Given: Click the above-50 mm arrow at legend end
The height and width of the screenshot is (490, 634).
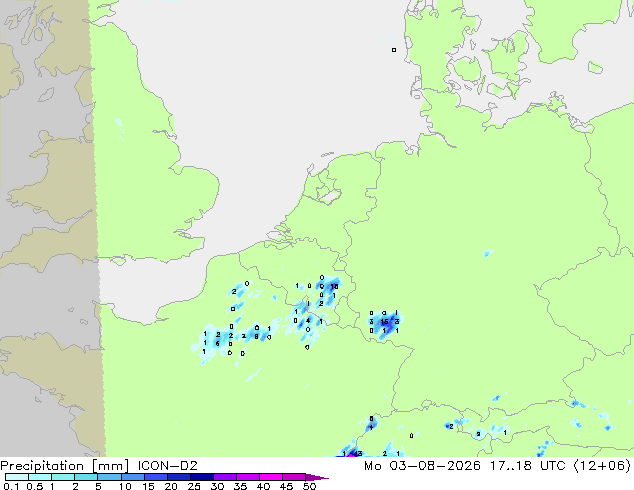Looking at the screenshot, I should pyautogui.click(x=317, y=477).
